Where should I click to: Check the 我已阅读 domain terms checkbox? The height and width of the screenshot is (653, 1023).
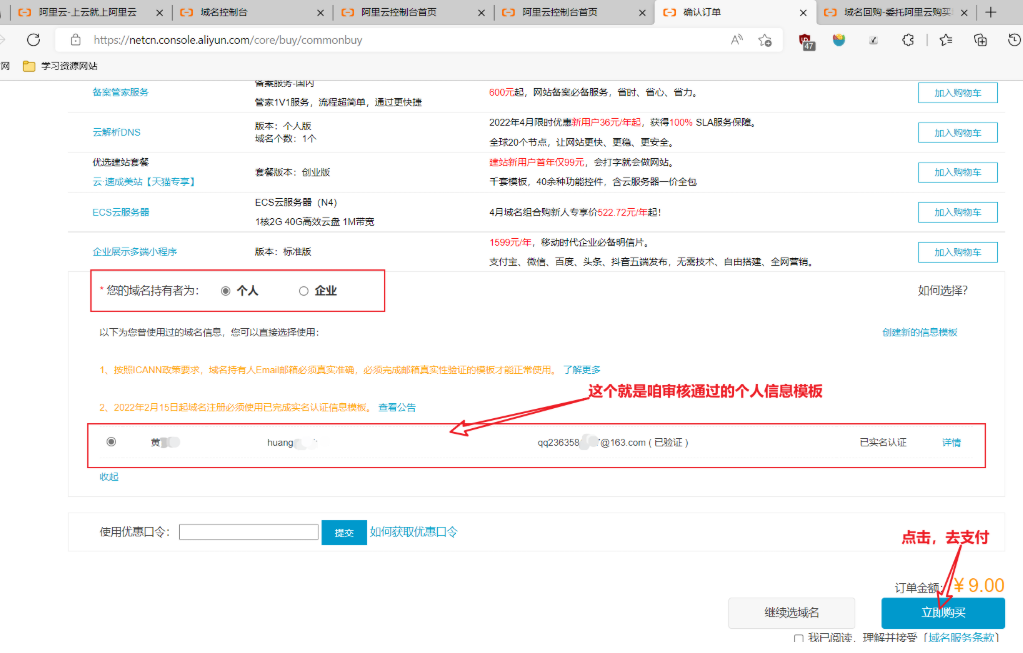[799, 639]
